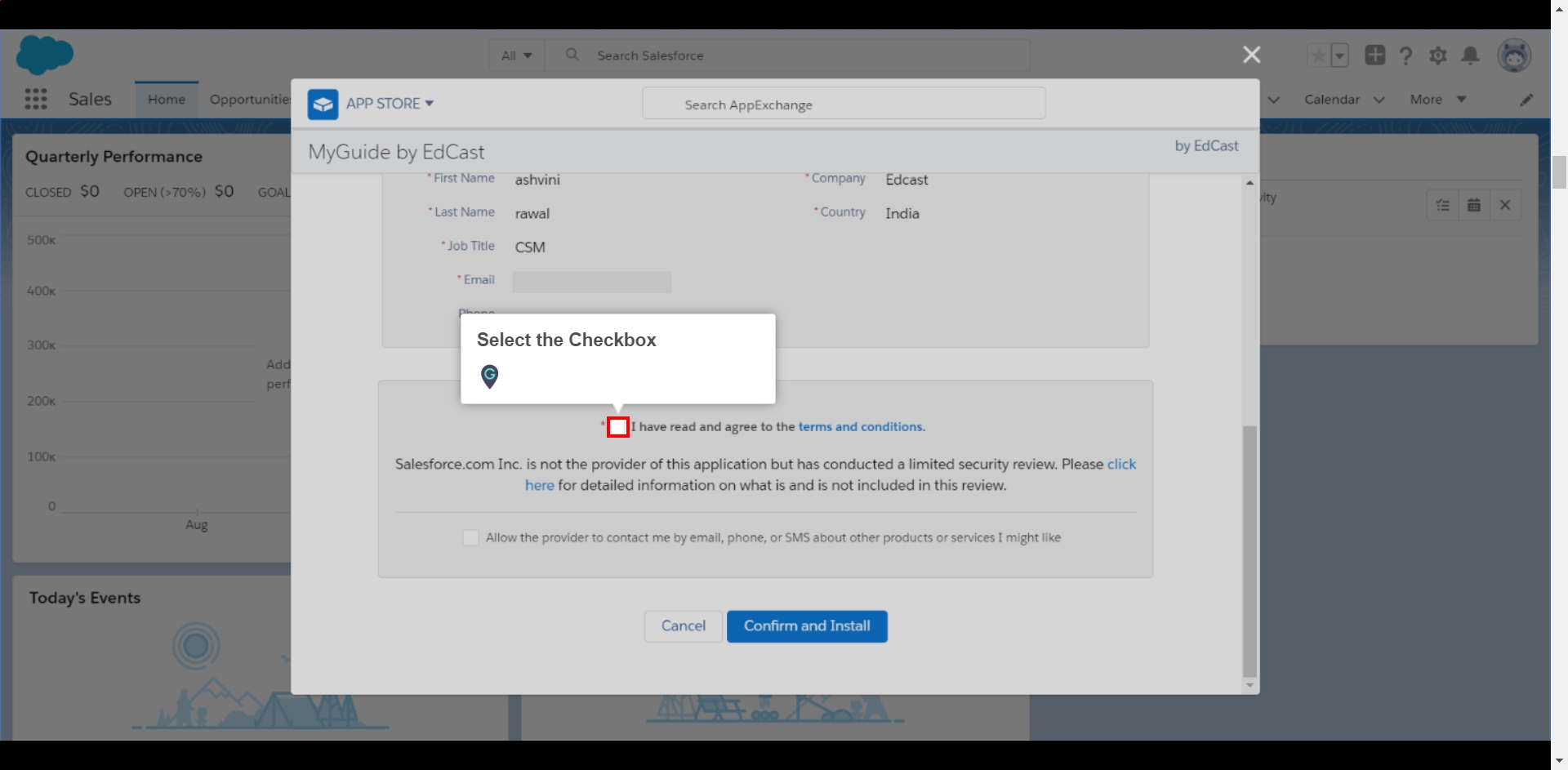Click the modal vertical scrollbar thumb
The height and width of the screenshot is (770, 1568).
tap(1249, 551)
